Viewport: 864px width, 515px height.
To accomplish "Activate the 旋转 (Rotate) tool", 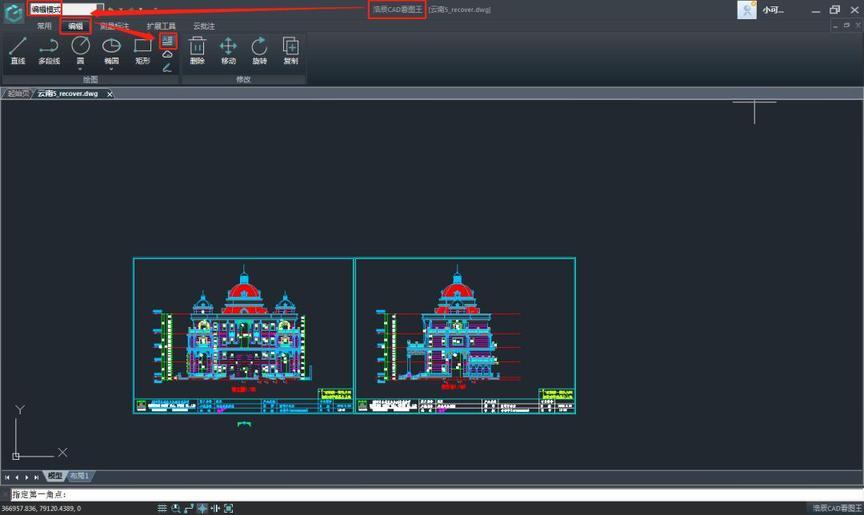I will coord(259,48).
